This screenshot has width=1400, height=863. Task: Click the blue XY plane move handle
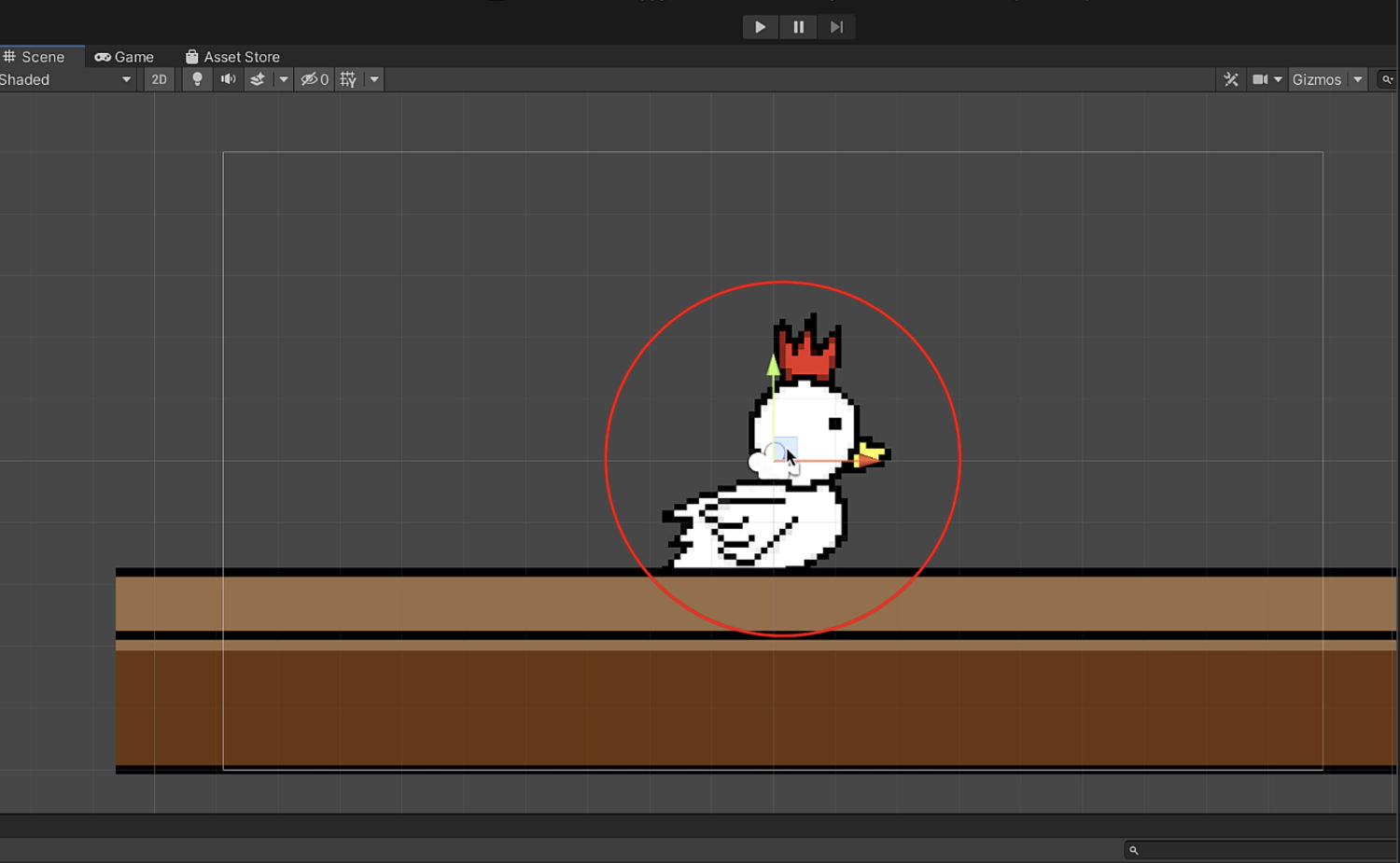[786, 449]
